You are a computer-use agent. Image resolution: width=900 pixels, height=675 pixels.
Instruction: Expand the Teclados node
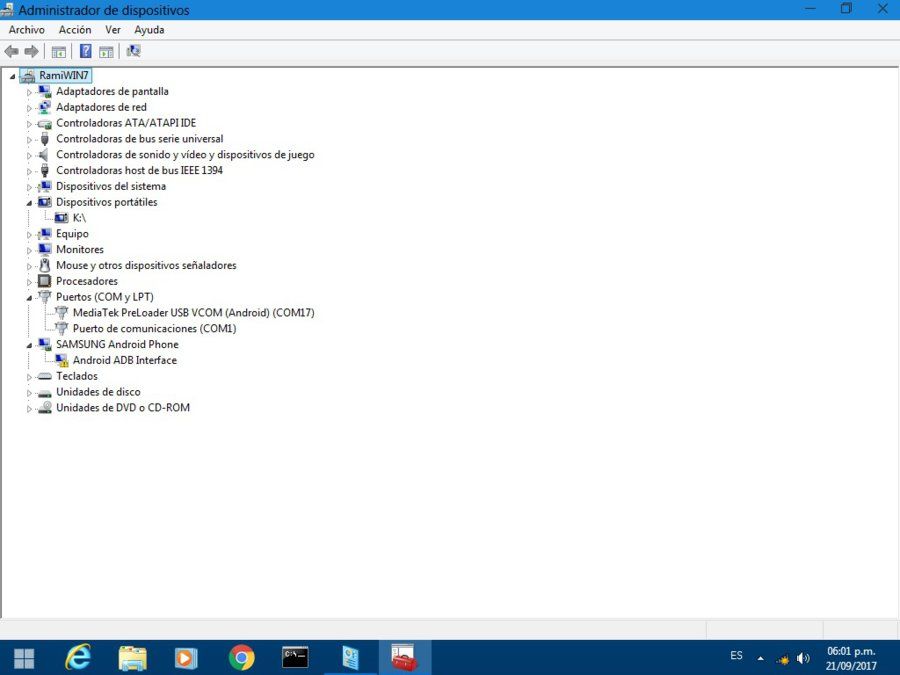click(29, 377)
